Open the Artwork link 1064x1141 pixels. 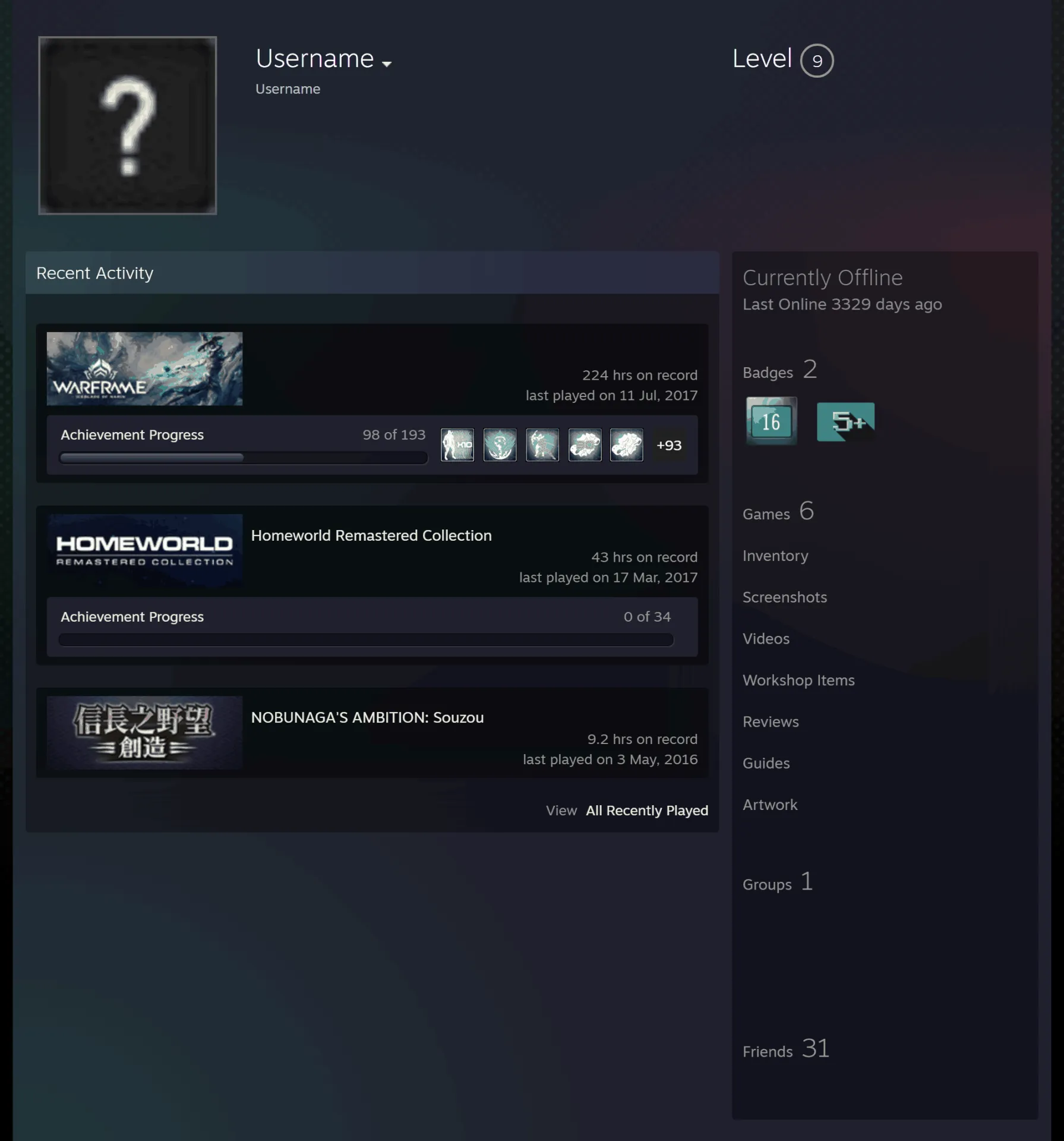770,805
